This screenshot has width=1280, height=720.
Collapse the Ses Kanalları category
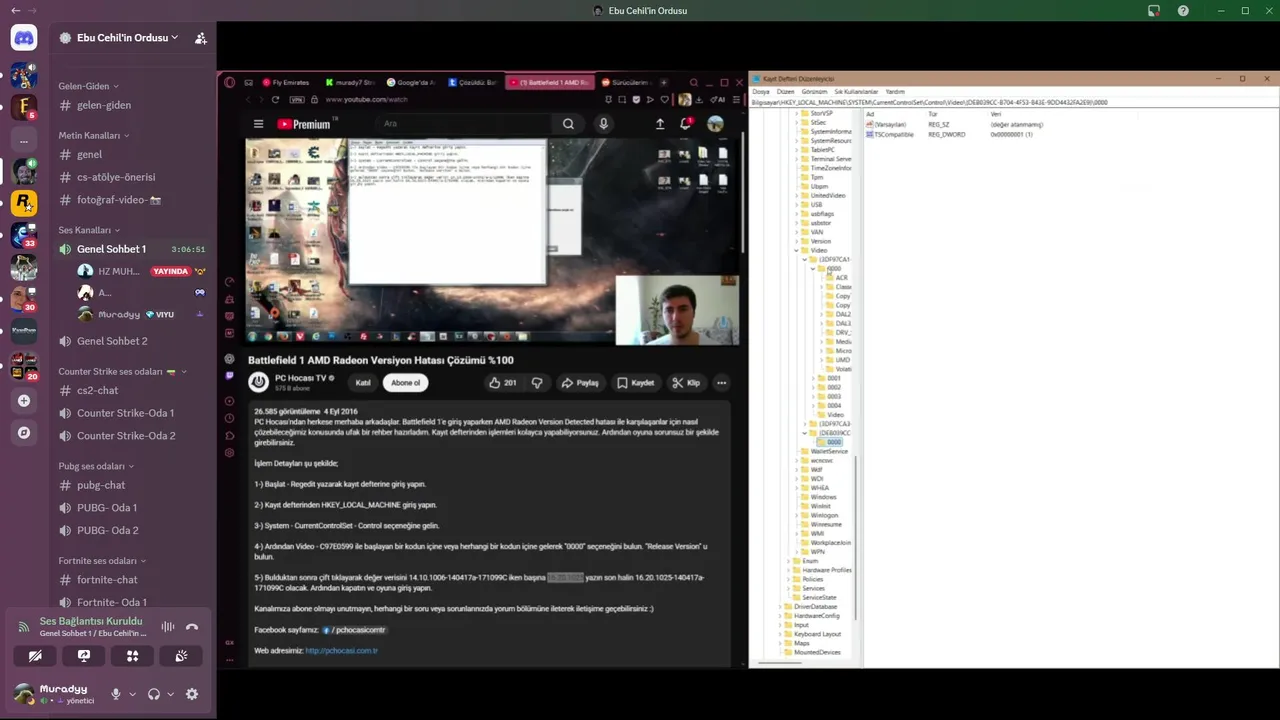[89, 230]
